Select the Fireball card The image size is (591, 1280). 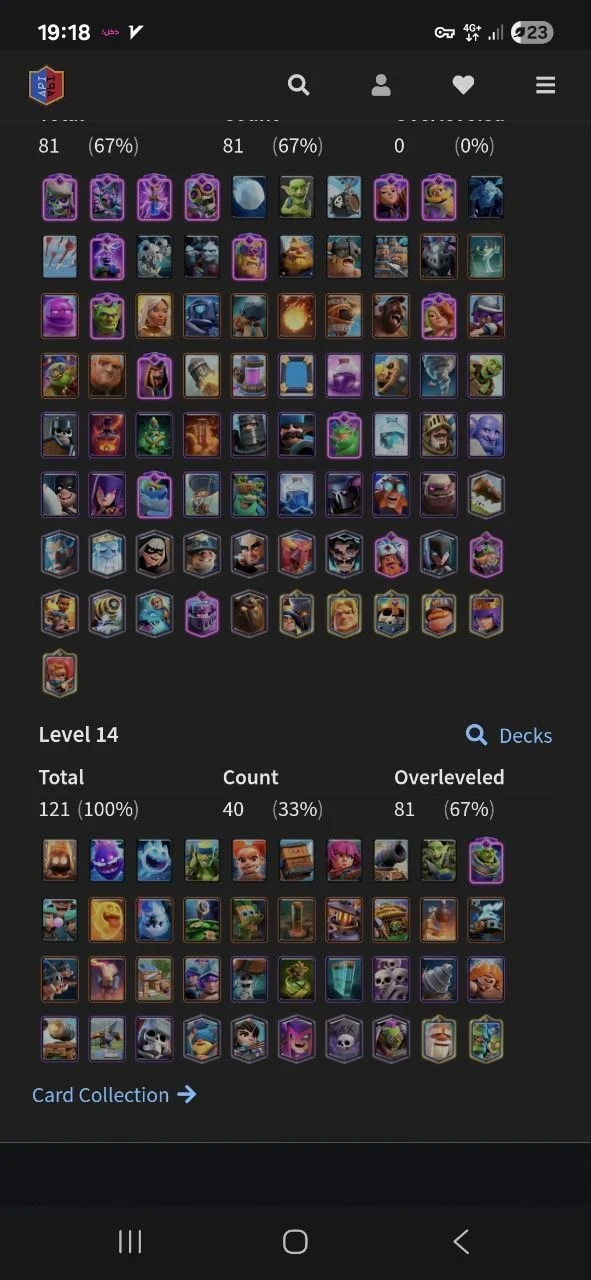pos(296,316)
